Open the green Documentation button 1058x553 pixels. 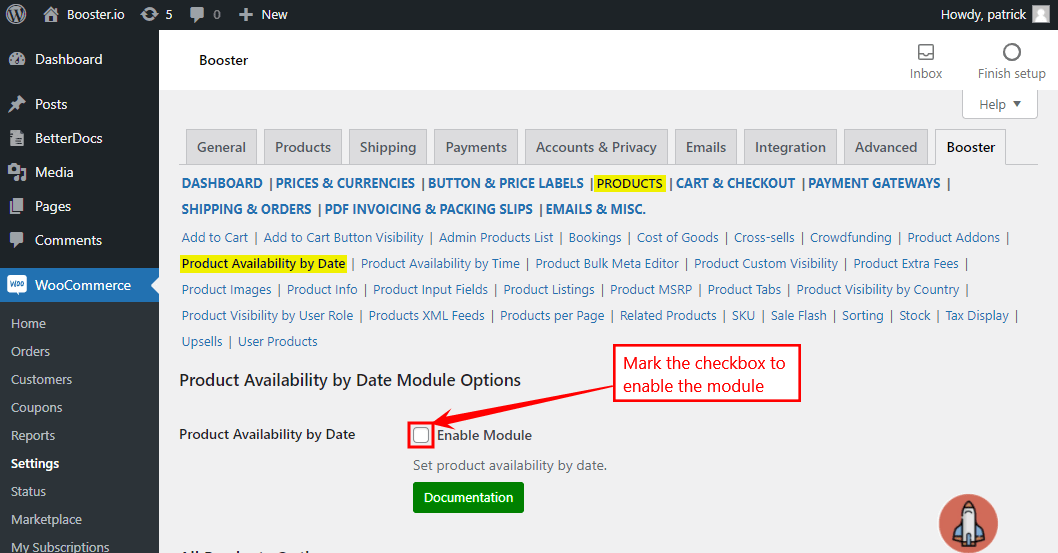pos(468,497)
